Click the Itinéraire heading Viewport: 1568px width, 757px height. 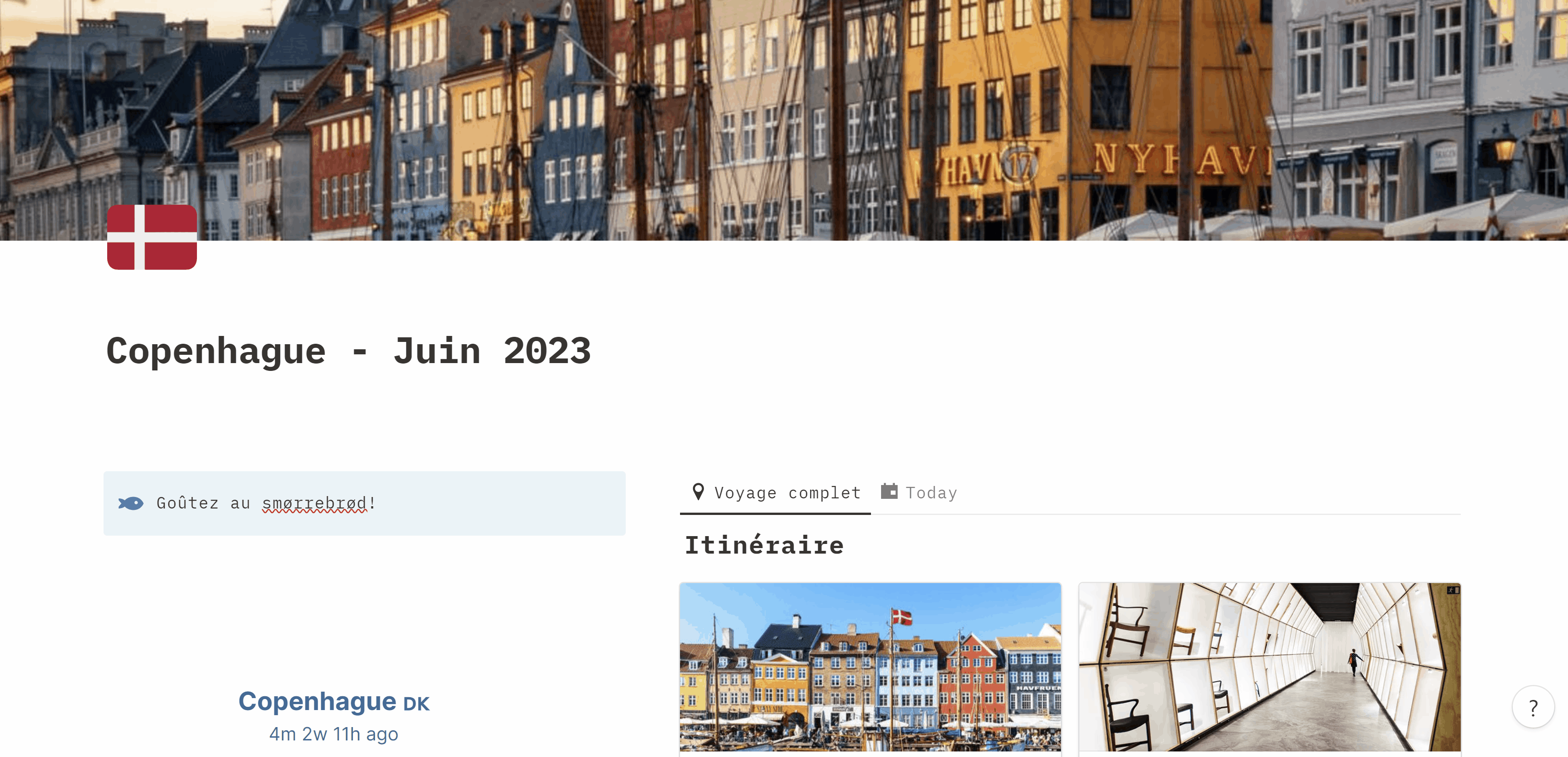click(x=765, y=545)
